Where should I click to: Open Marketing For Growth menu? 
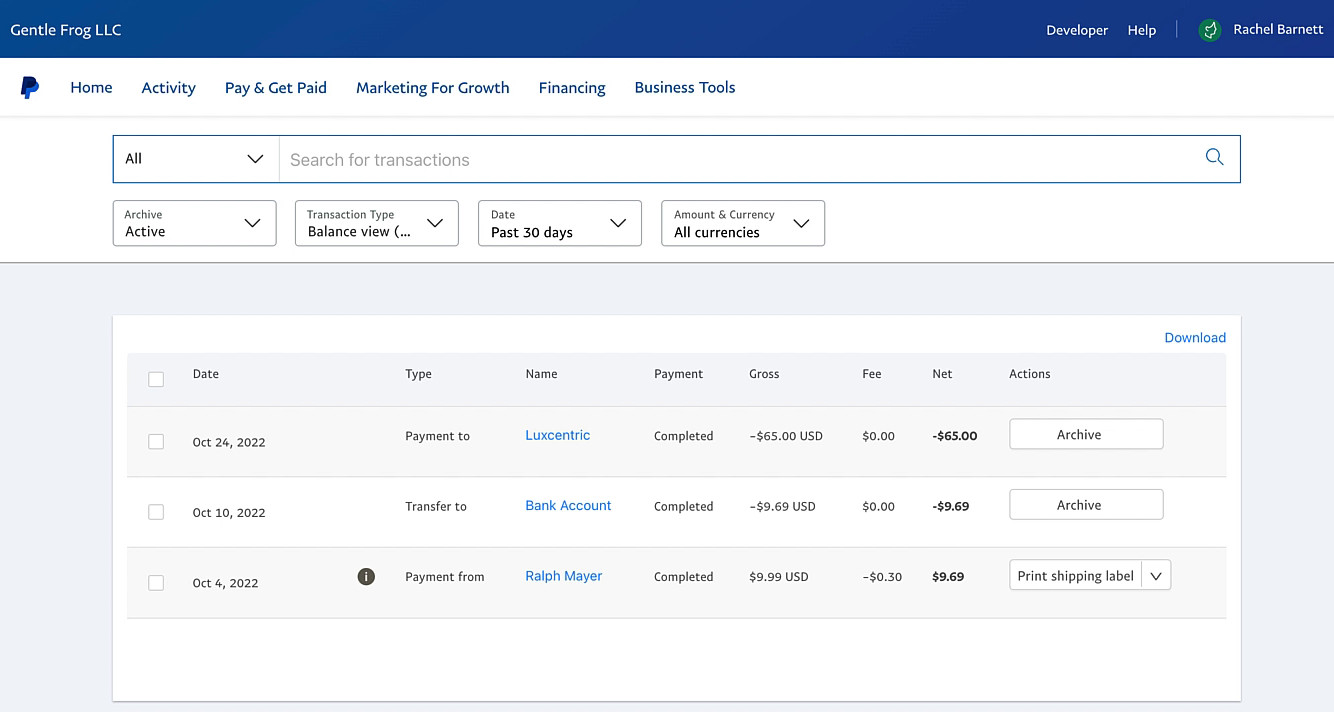(x=433, y=88)
